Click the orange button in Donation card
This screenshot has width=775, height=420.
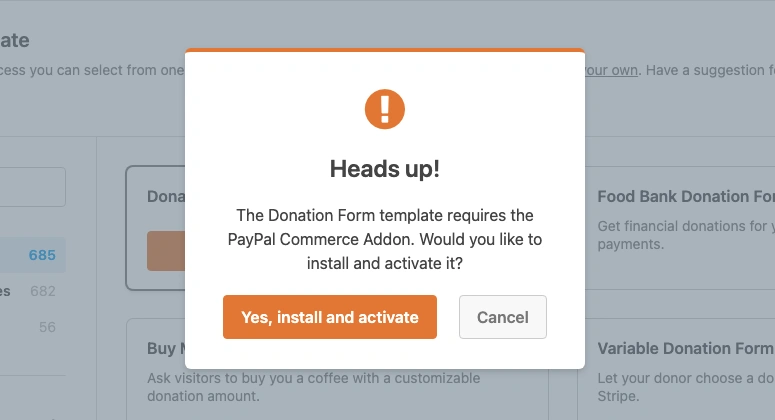point(166,251)
